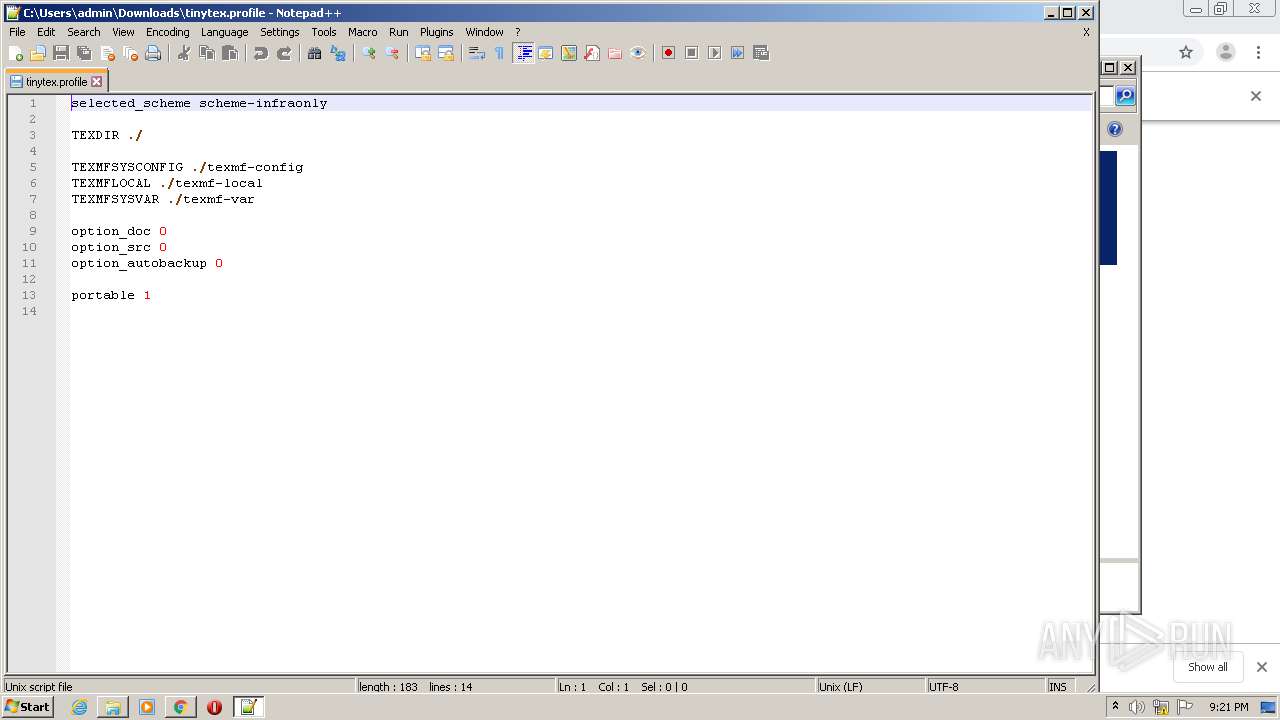Click the Close All toolbar icon
1280x720 pixels.
tap(130, 53)
